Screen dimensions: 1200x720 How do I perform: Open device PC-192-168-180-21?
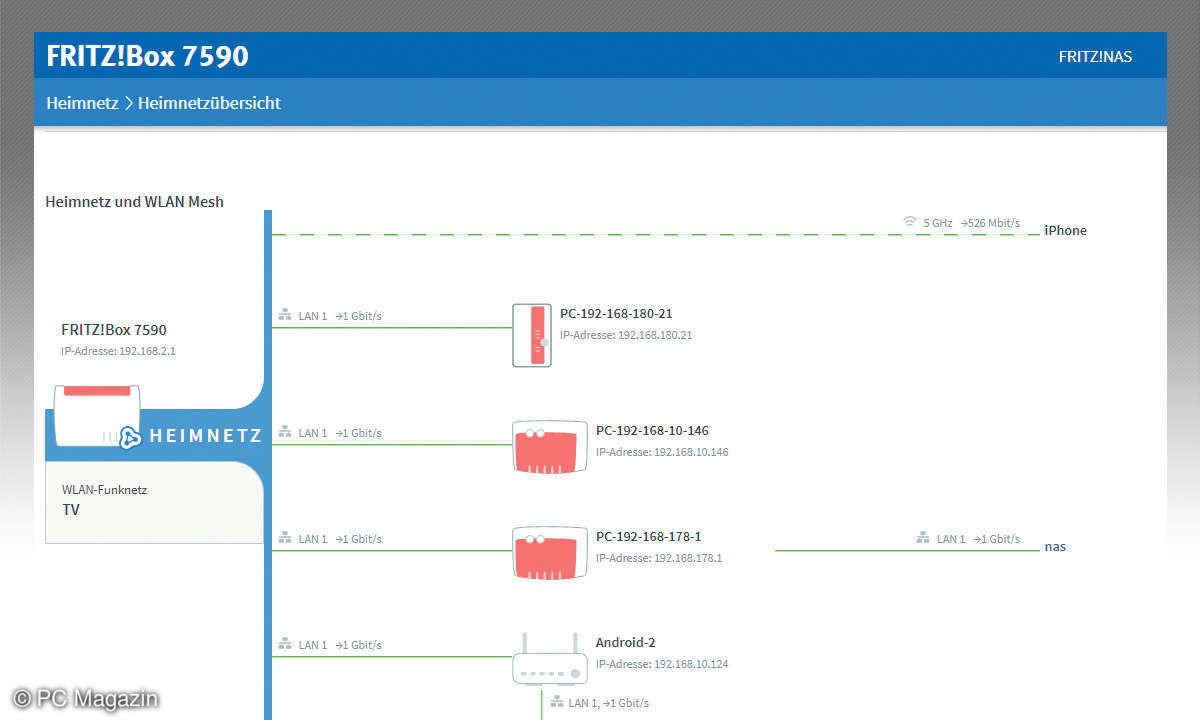pyautogui.click(x=616, y=314)
